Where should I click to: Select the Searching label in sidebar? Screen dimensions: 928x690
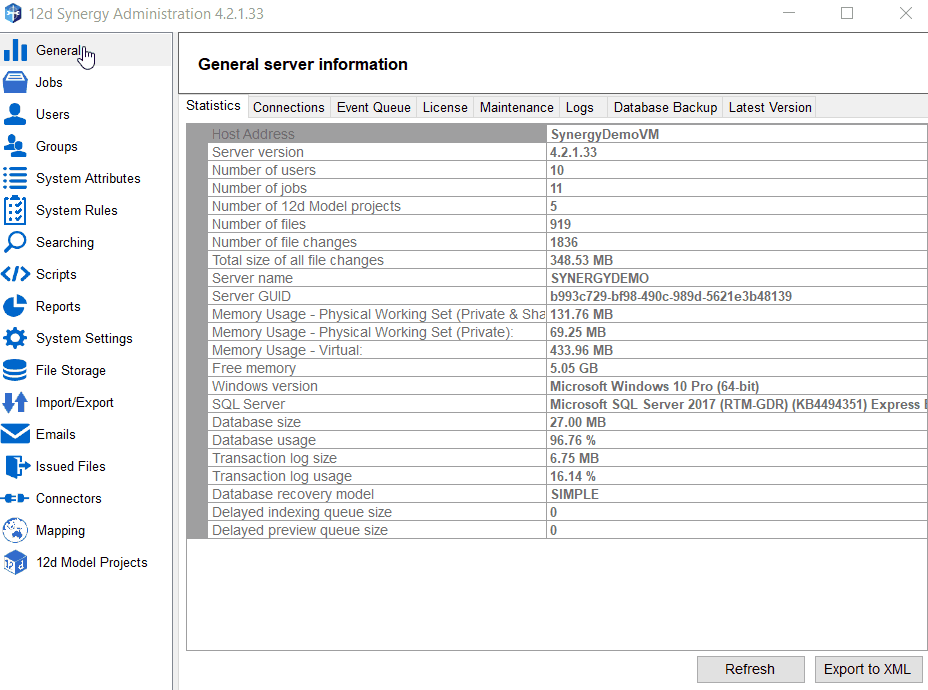tap(65, 242)
